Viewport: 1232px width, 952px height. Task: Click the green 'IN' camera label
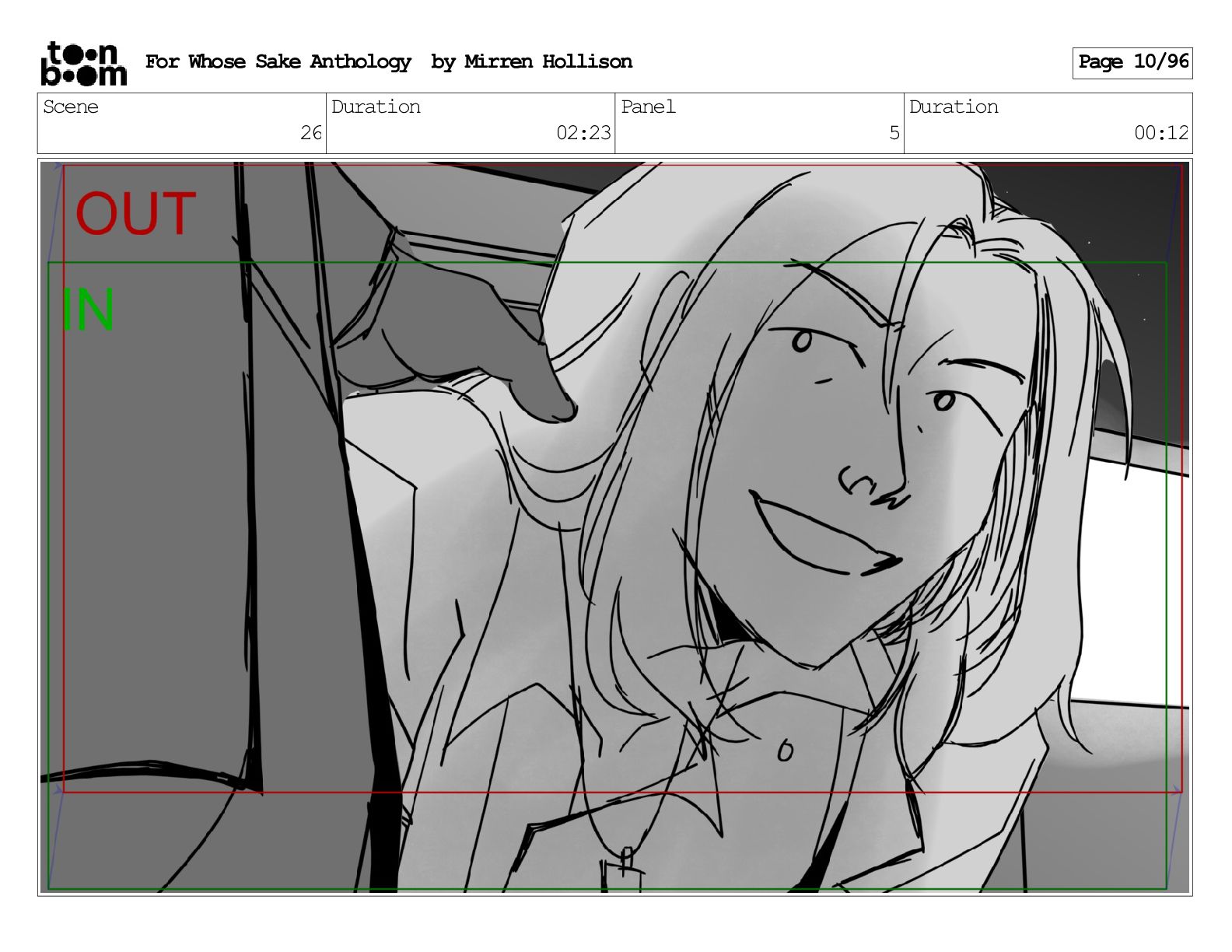coord(88,309)
